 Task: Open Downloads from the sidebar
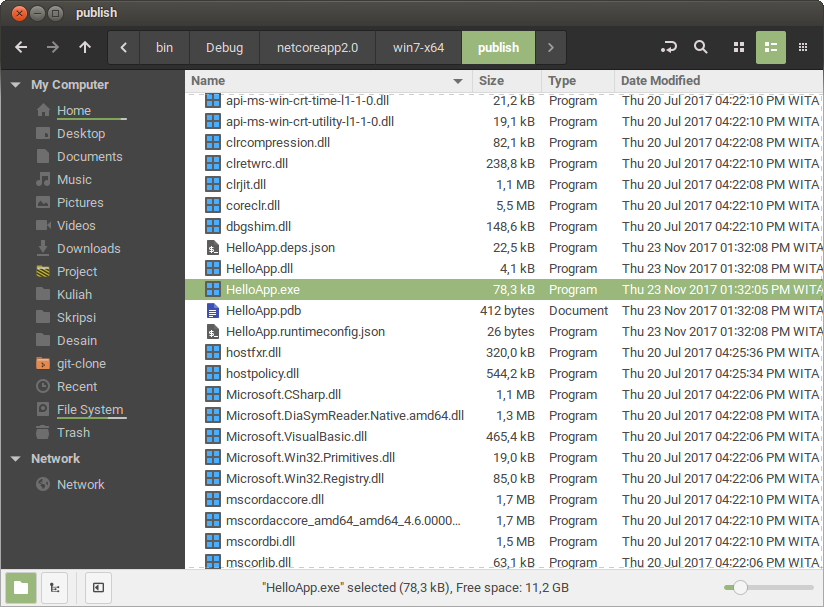88,249
